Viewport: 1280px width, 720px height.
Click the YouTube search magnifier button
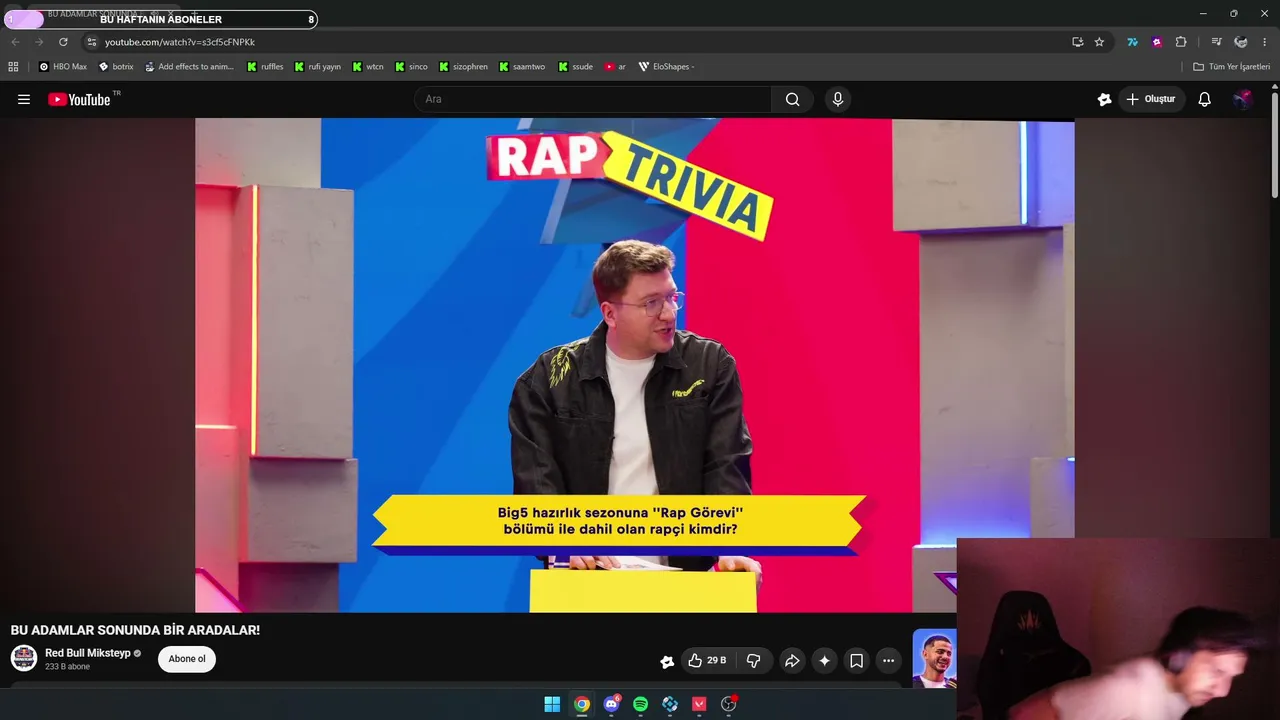(x=792, y=99)
